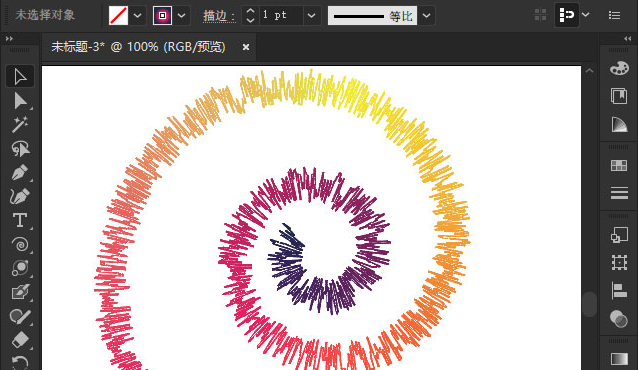Screen dimensions: 638x370
Task: Open the control bar options menu
Action: coord(614,15)
